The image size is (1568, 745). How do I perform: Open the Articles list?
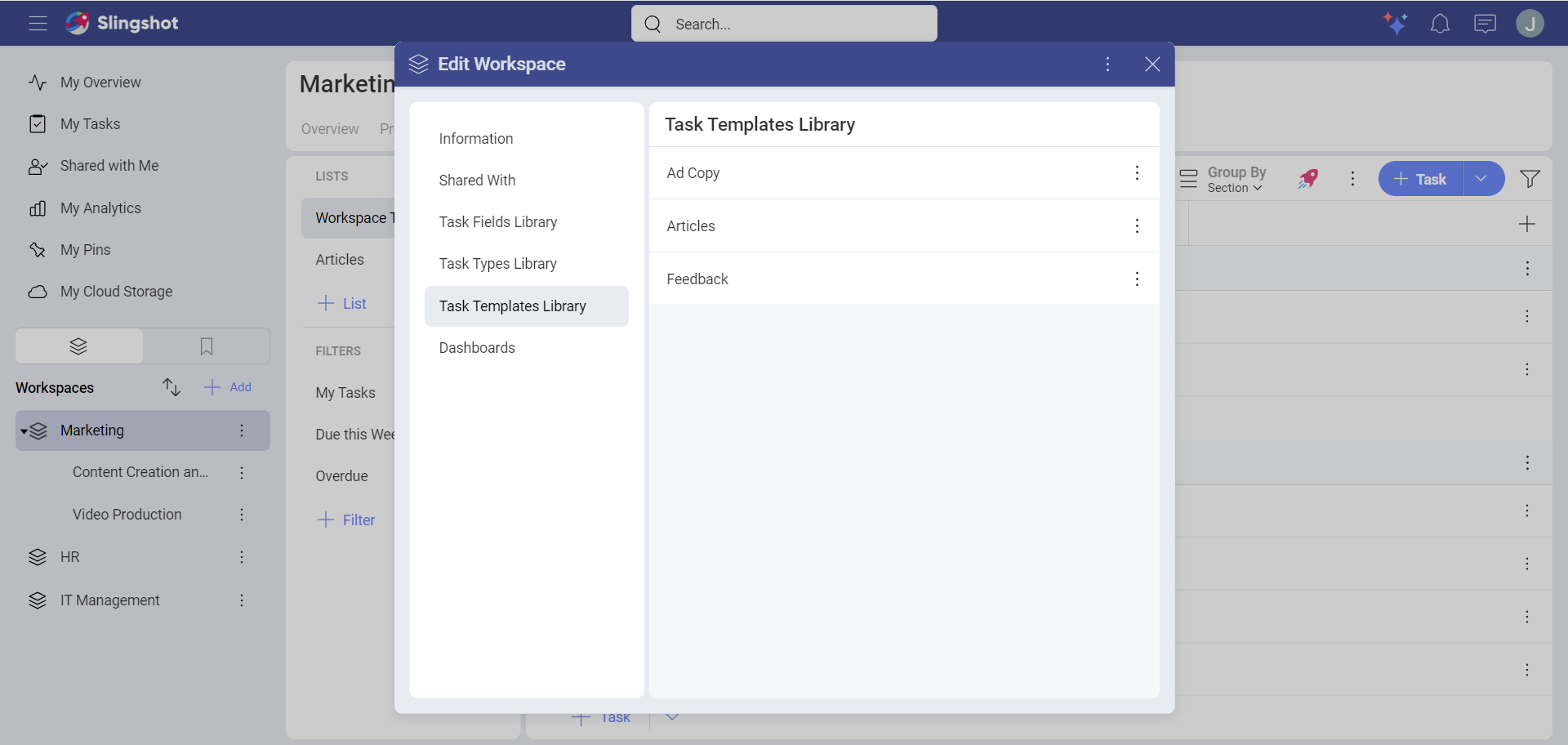click(340, 260)
